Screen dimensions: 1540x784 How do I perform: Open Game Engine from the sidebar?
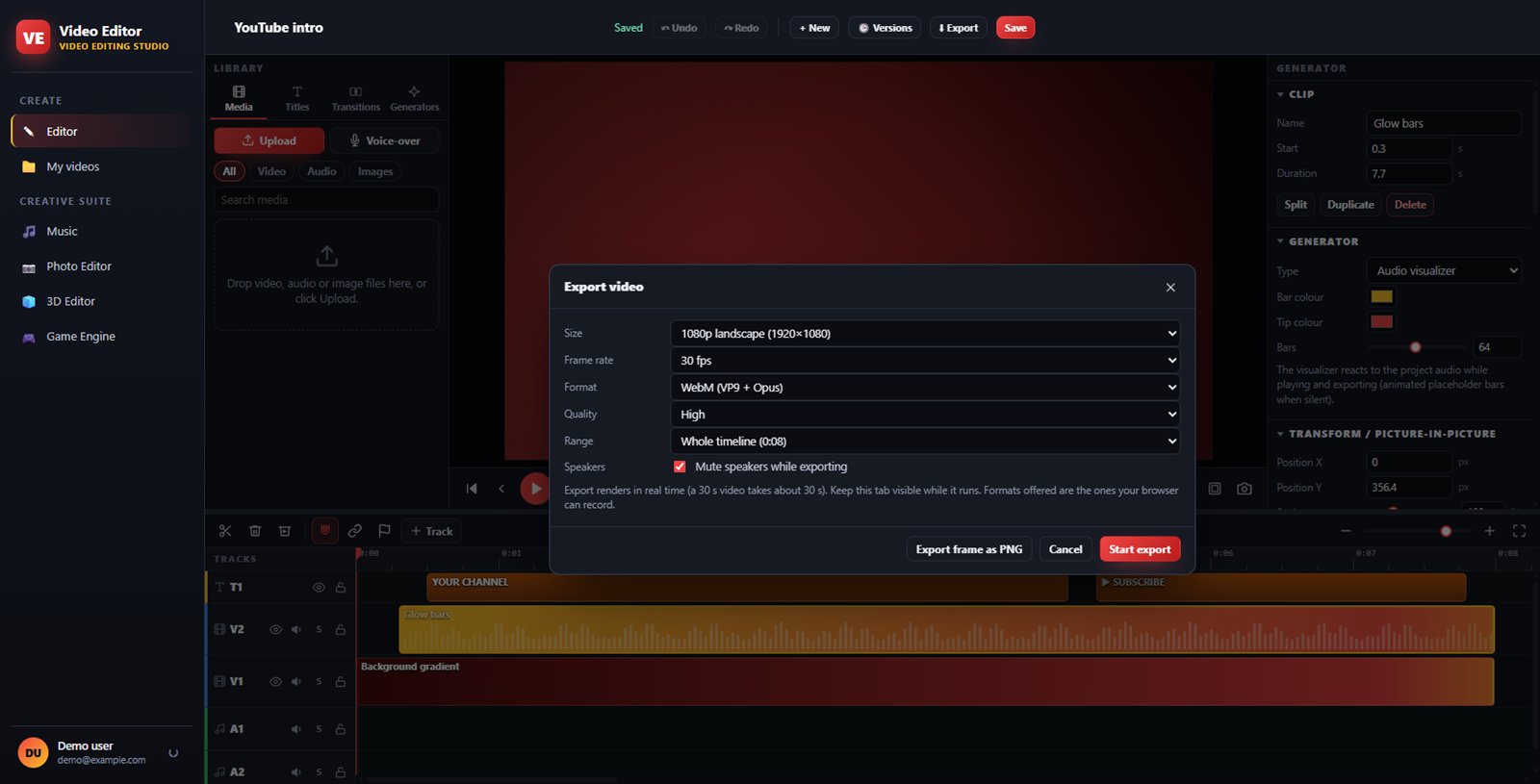102,337
